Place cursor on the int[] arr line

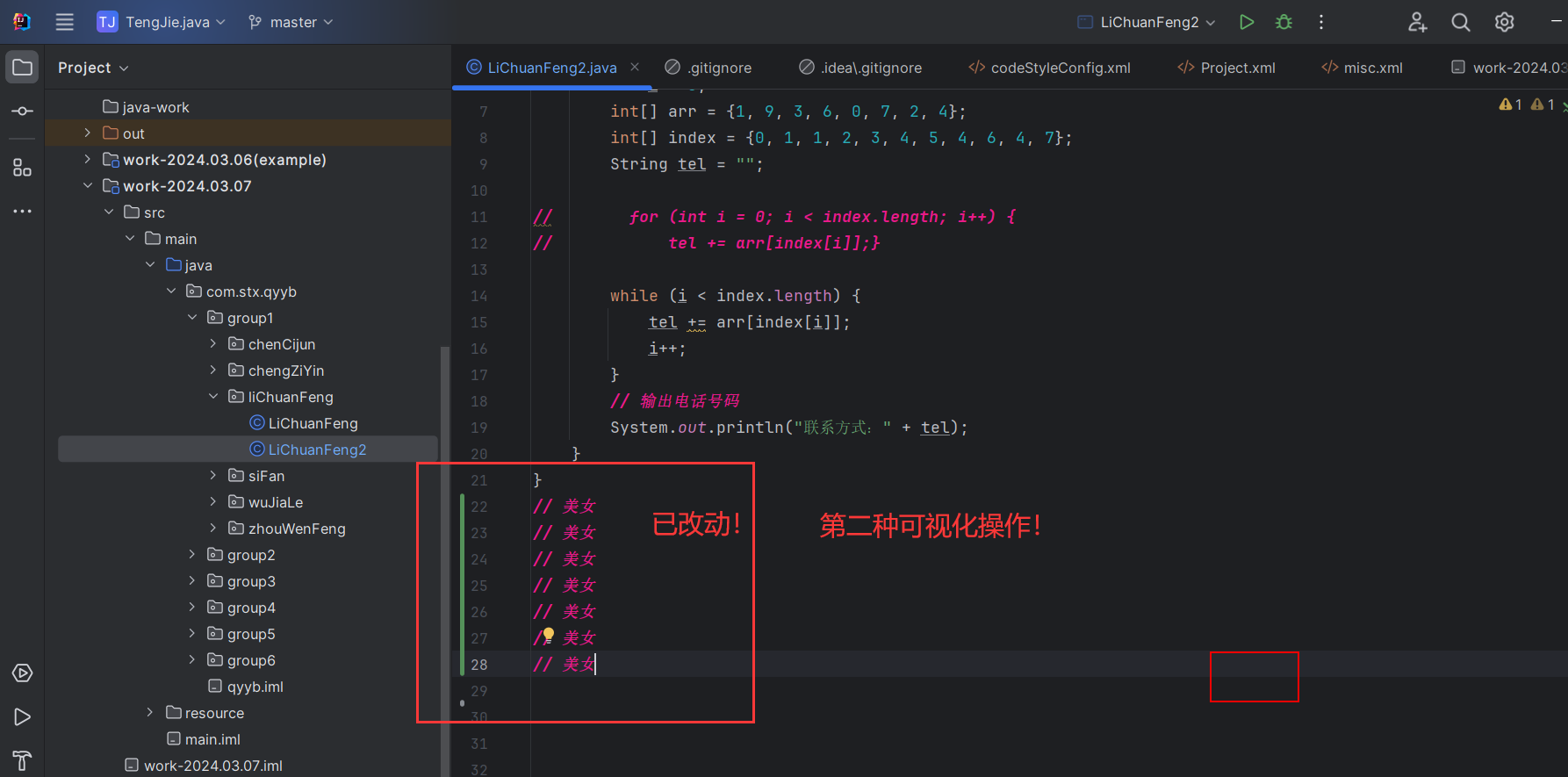[x=788, y=112]
